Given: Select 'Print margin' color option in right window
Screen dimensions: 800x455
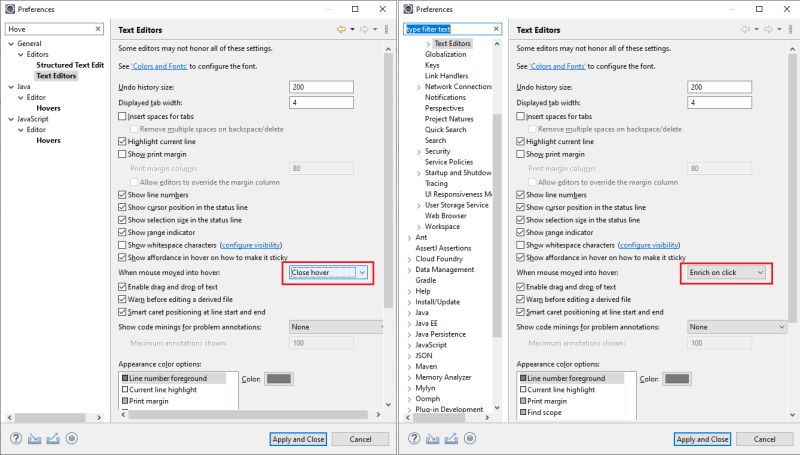Looking at the screenshot, I should (x=546, y=401).
